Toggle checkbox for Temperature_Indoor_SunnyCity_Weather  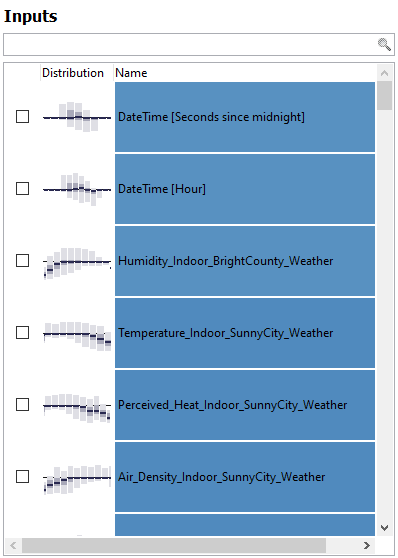click(x=22, y=332)
